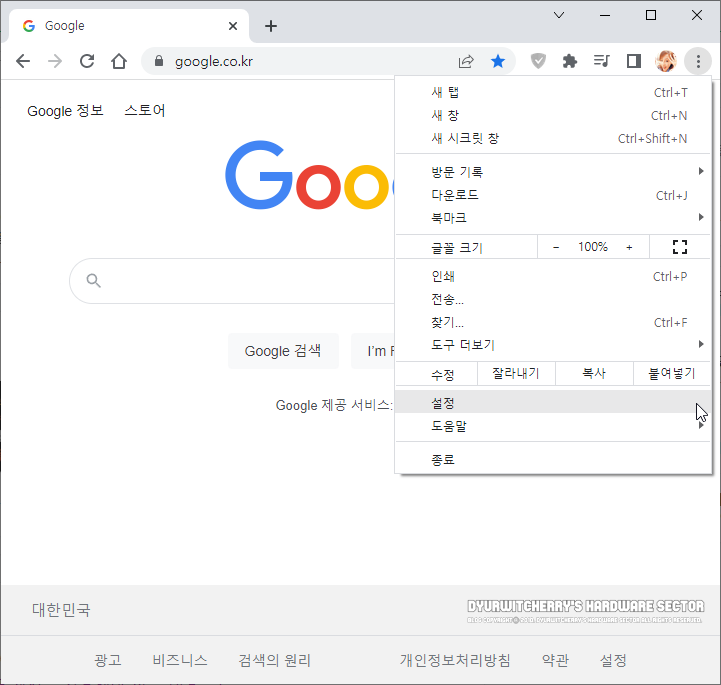The width and height of the screenshot is (721, 685).
Task: Open the media control icon
Action: (x=601, y=61)
